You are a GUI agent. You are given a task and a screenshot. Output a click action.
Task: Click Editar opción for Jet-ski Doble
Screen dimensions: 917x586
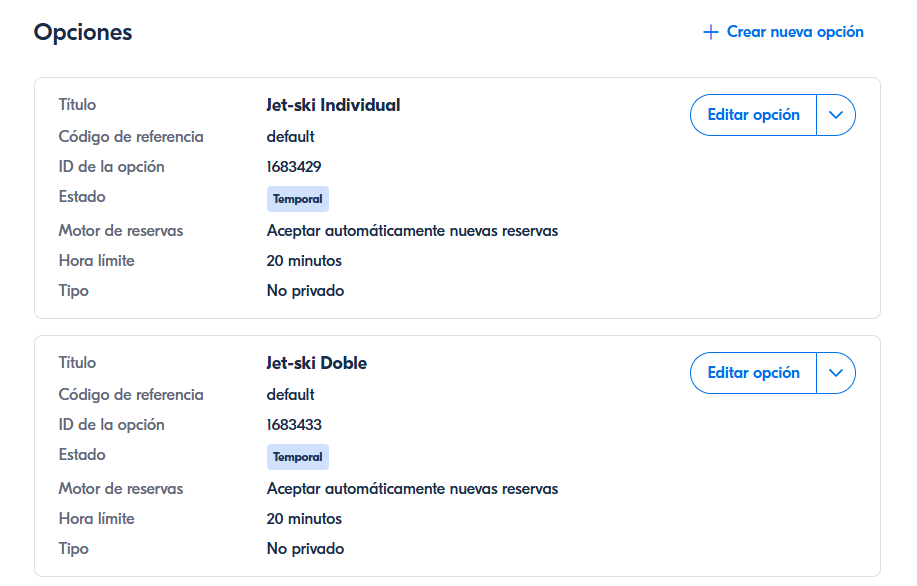point(753,373)
